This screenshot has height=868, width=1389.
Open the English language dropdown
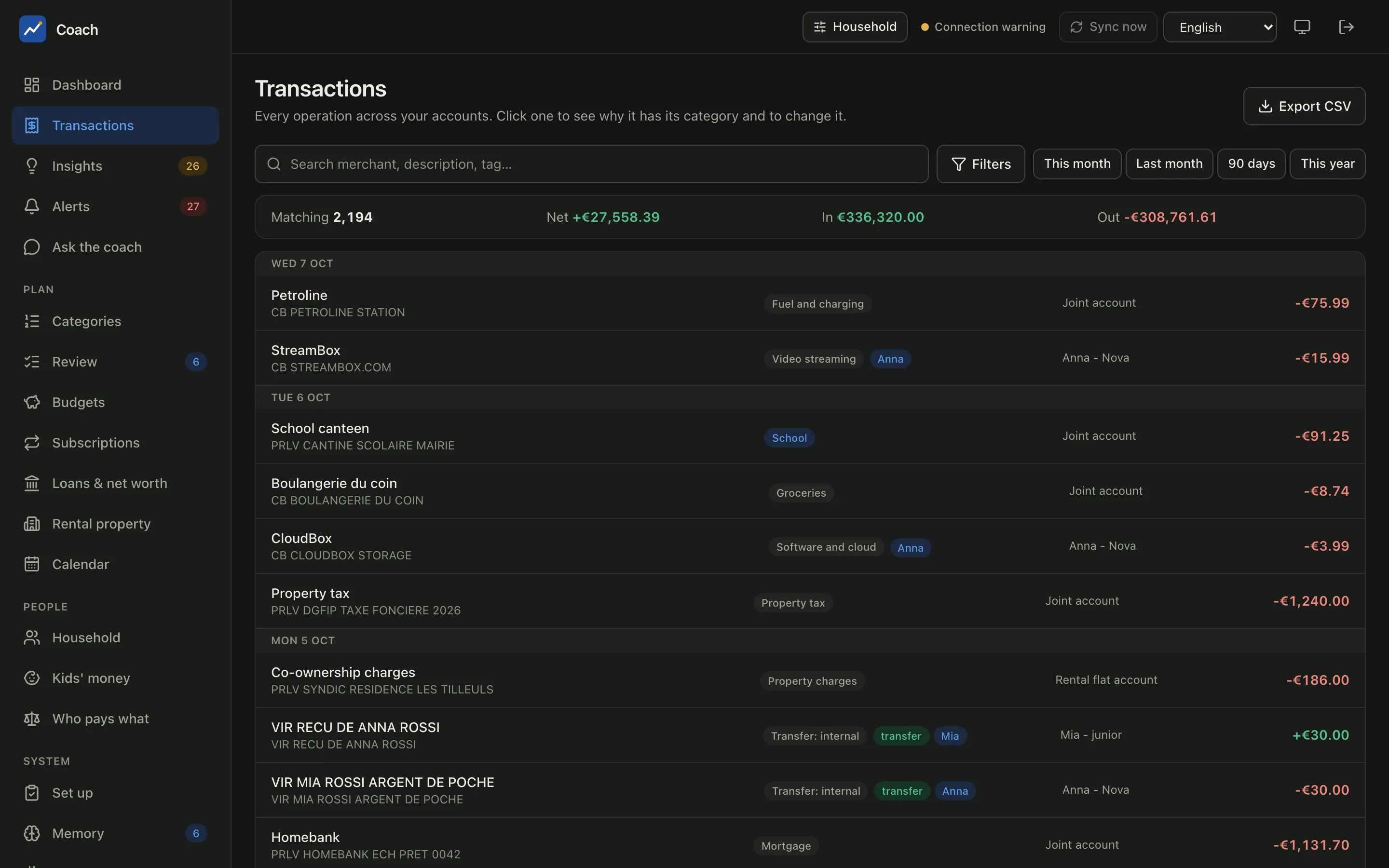click(1220, 27)
